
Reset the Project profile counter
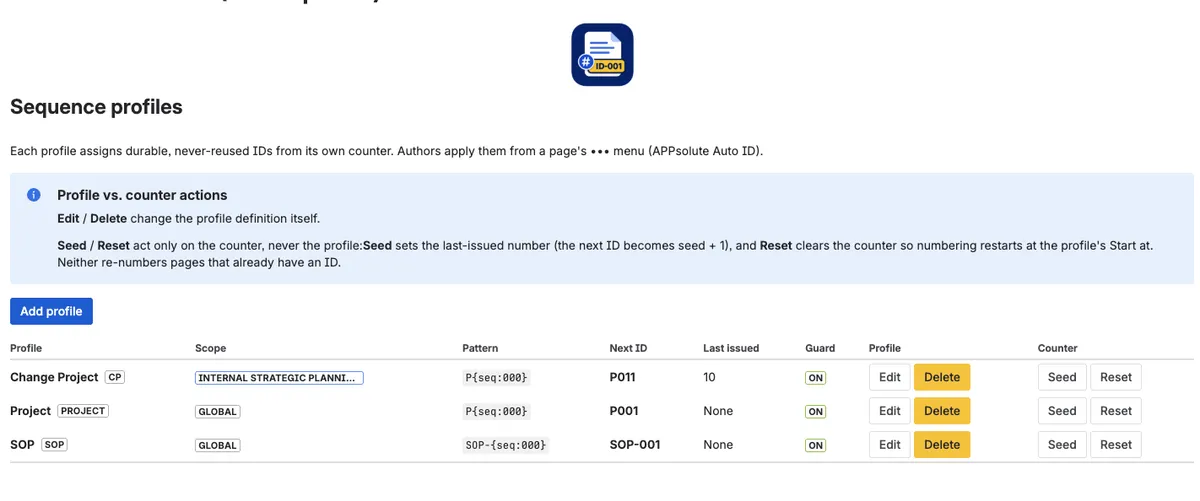coord(1116,411)
